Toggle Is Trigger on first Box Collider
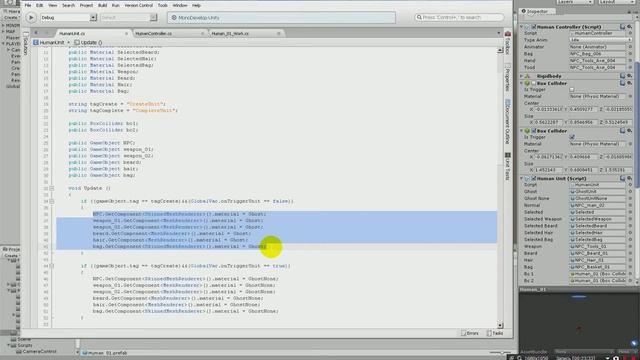The height and width of the screenshot is (360, 640). 572,90
